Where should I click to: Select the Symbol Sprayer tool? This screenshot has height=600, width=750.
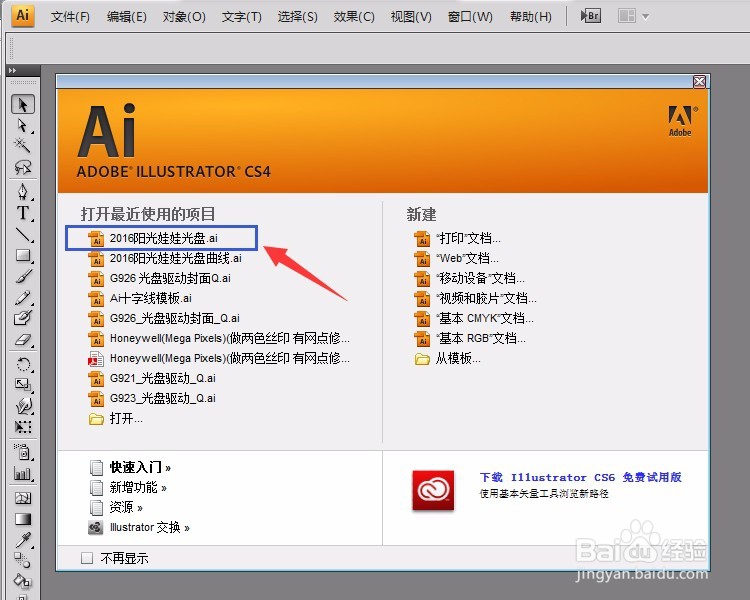[x=22, y=452]
